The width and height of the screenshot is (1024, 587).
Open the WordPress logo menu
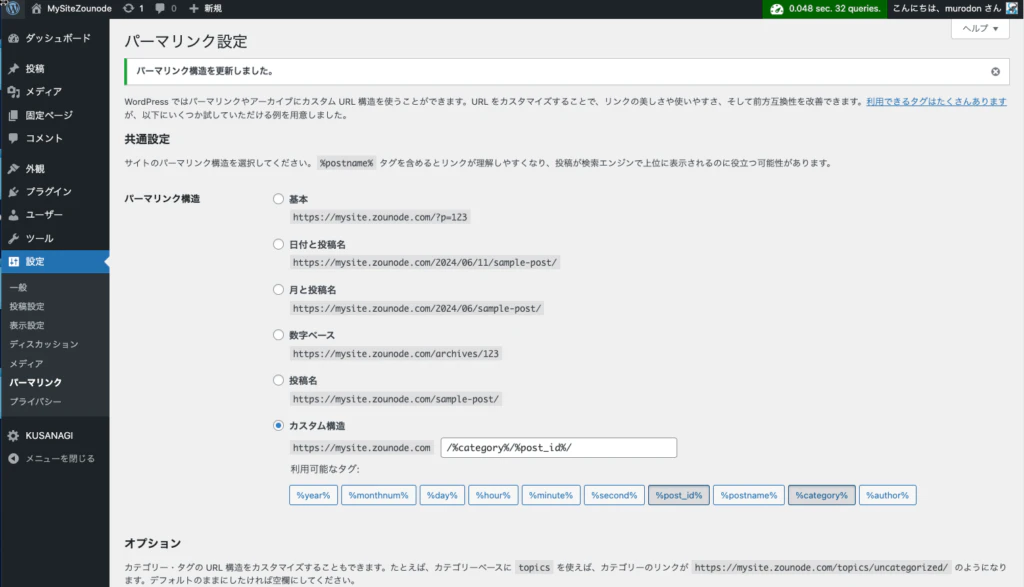coord(13,8)
